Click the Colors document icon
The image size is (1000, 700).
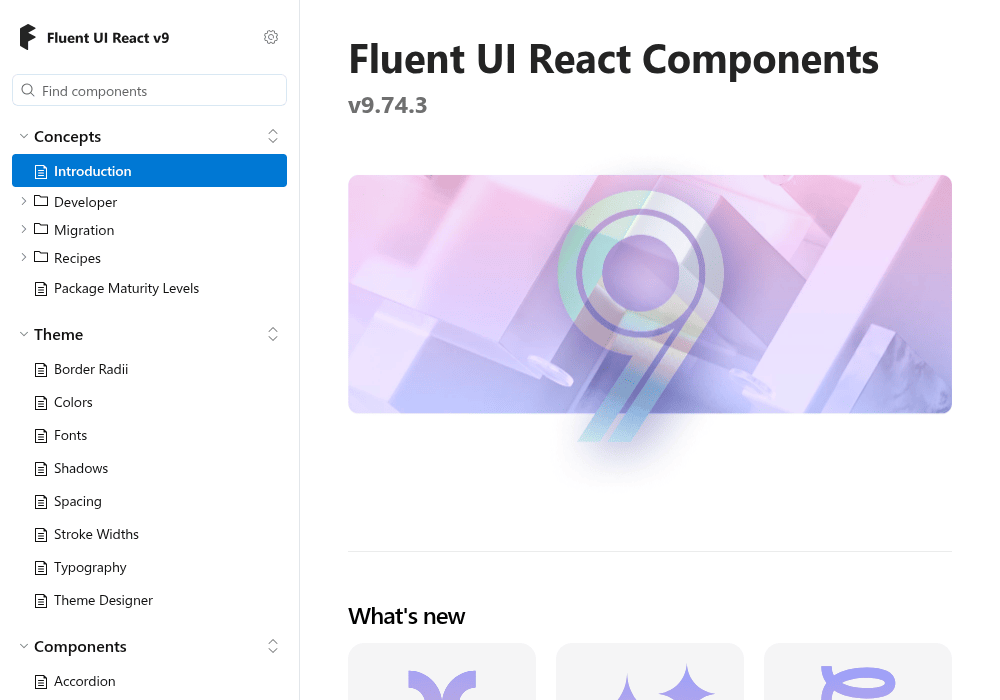pos(41,403)
